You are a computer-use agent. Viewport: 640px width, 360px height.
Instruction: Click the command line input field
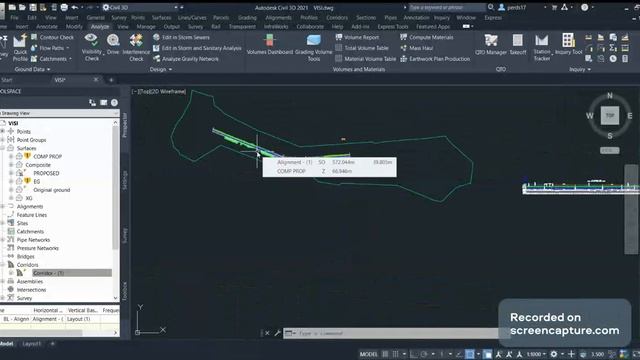(392, 333)
